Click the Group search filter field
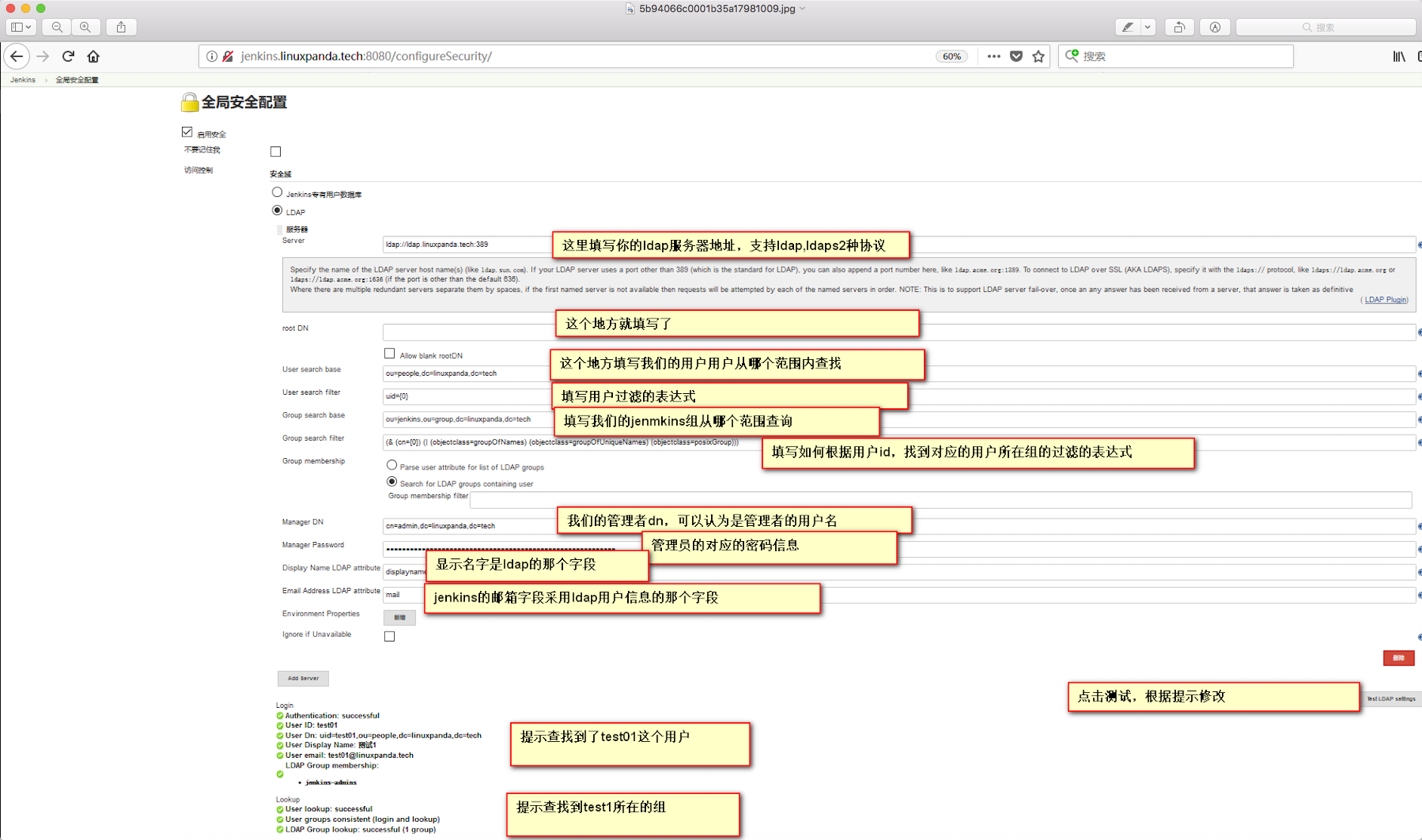The width and height of the screenshot is (1422, 840). [898, 442]
